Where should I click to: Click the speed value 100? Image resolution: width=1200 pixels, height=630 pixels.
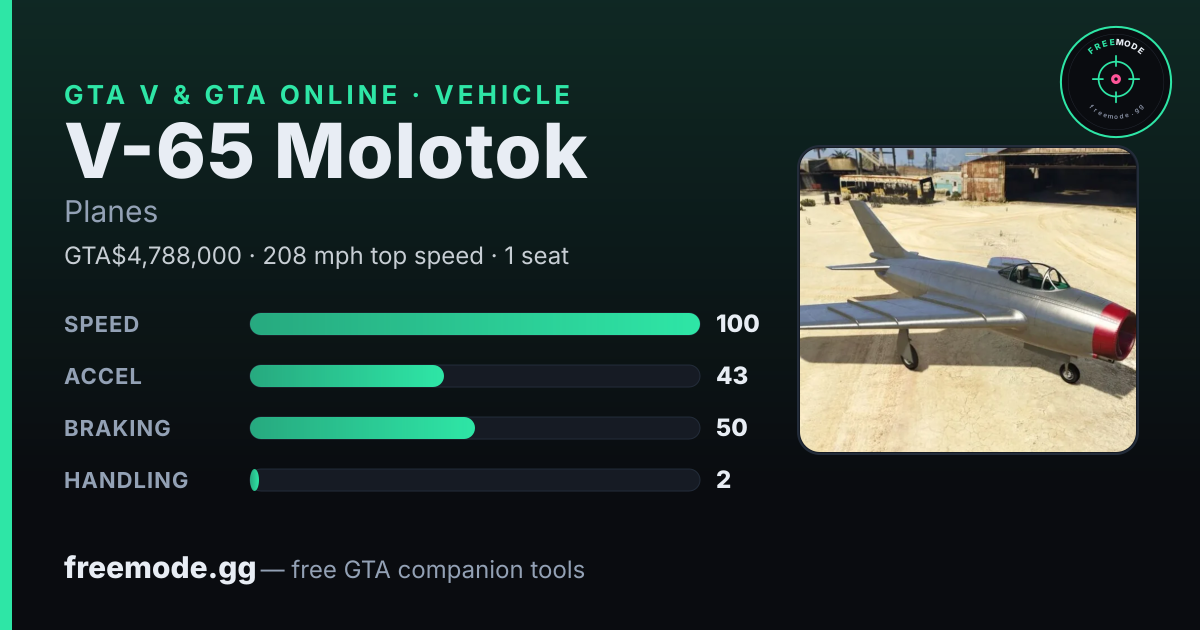(738, 324)
